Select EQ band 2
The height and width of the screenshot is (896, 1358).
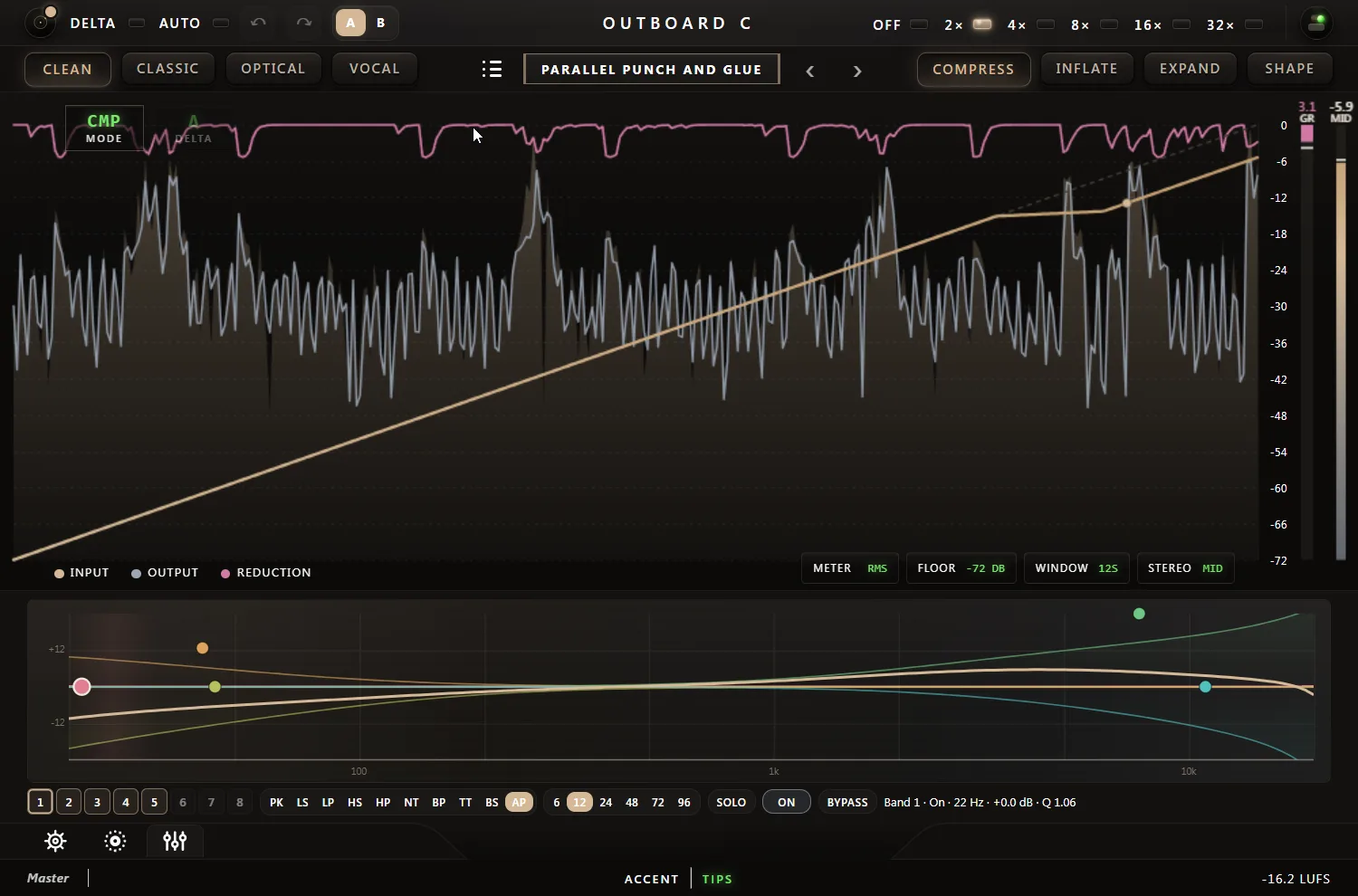coord(69,802)
